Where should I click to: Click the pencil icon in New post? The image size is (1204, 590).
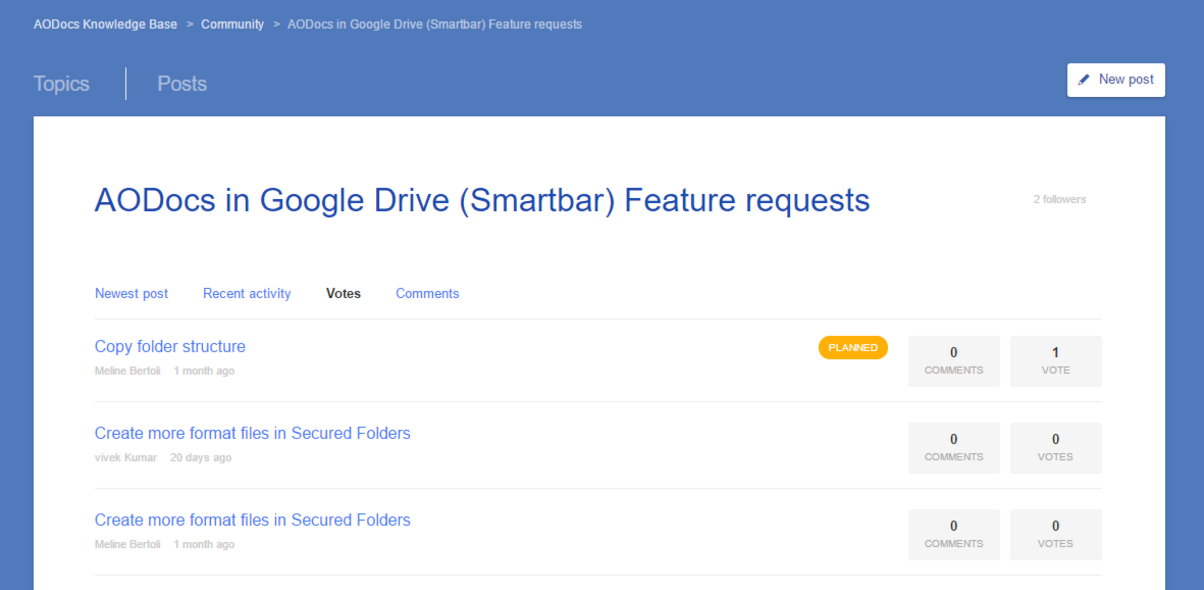[x=1084, y=80]
